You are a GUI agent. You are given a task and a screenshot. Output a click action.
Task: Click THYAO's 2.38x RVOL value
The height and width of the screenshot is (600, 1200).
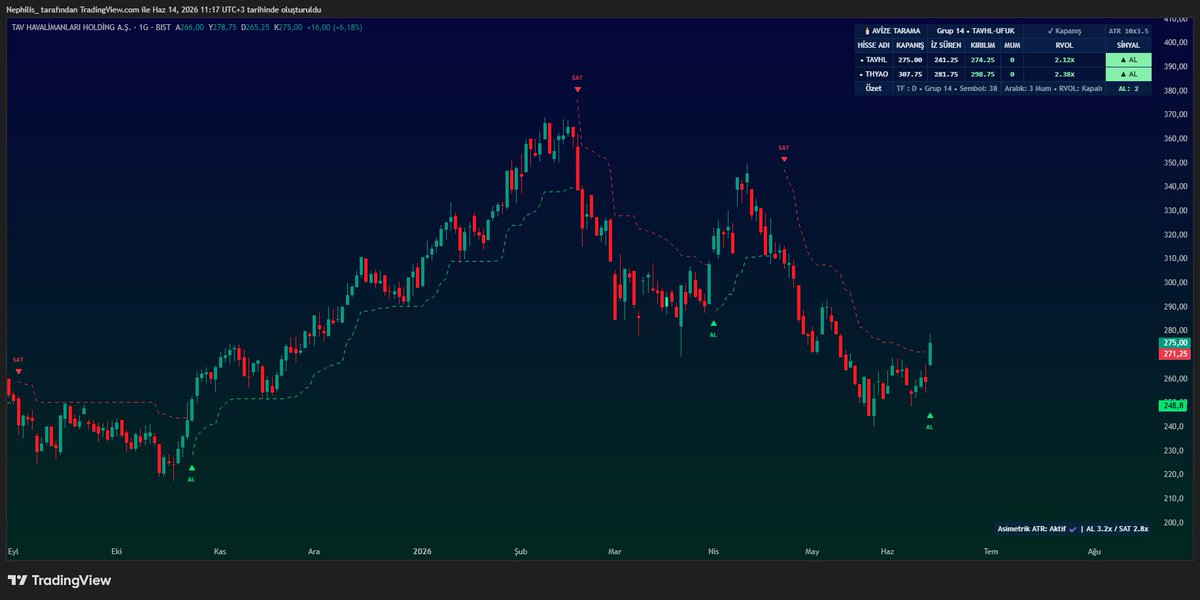pos(1064,74)
